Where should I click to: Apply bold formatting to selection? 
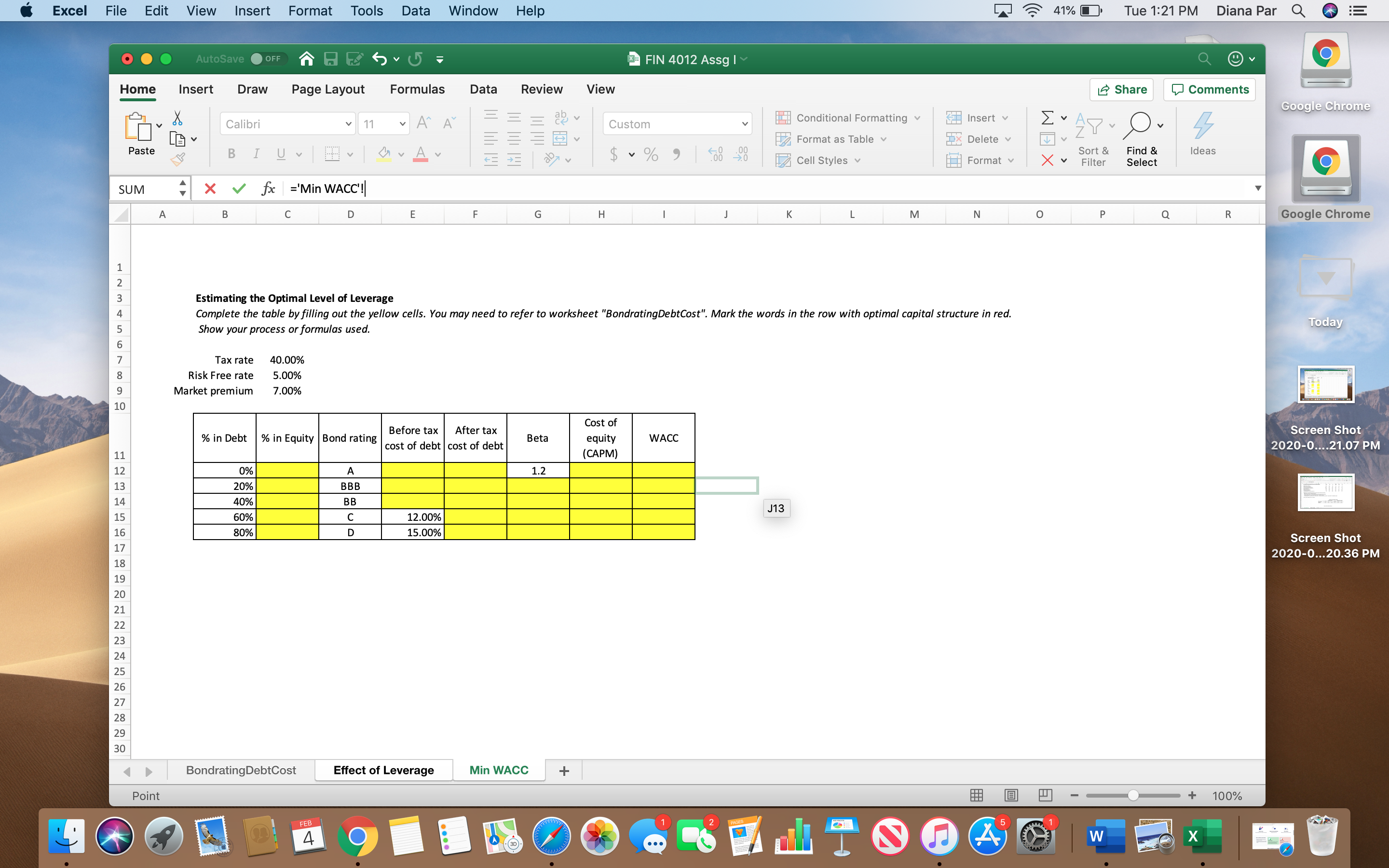[x=232, y=153]
